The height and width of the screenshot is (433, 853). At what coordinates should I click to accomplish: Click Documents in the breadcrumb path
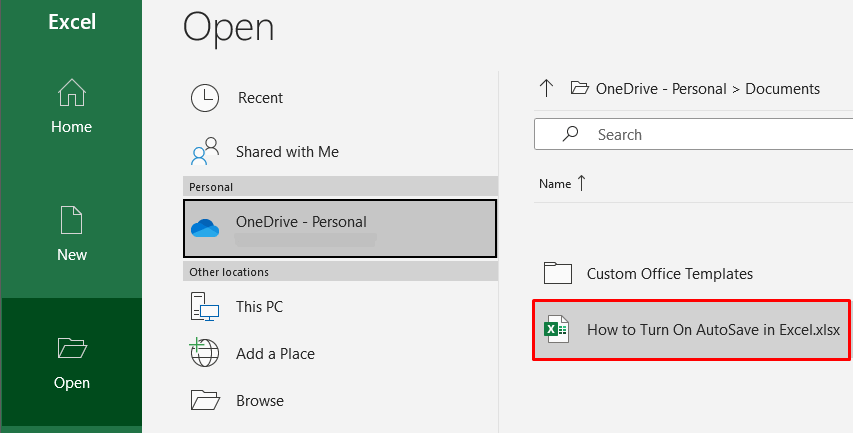click(x=782, y=89)
